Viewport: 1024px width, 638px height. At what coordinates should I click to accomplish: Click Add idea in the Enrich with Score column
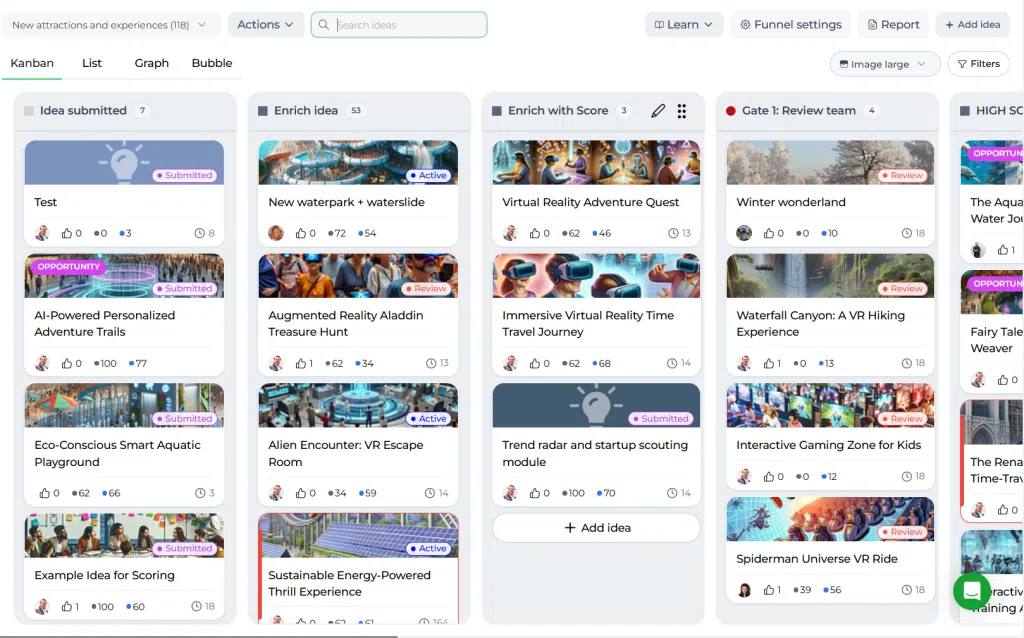(596, 528)
